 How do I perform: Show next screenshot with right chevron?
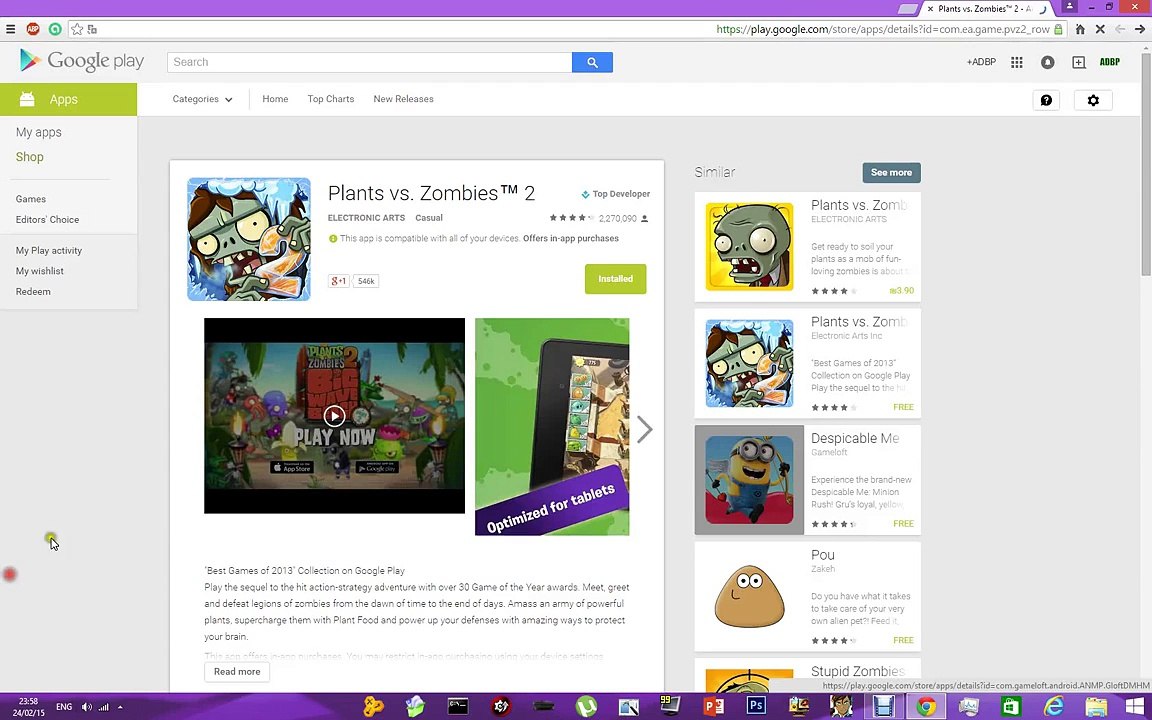(644, 430)
